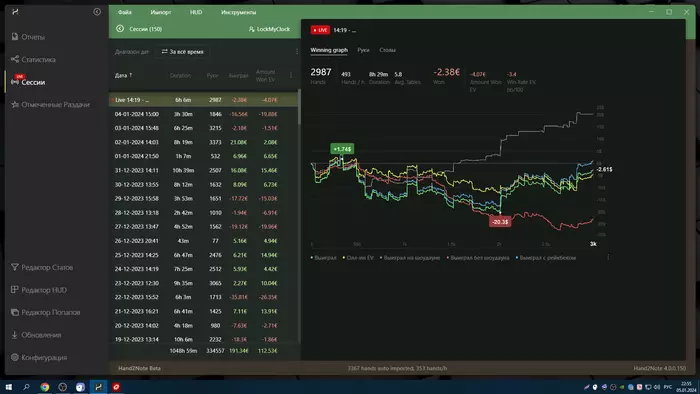700x394 pixels.
Task: Click the Hand2Note logo icon
Action: (15, 12)
